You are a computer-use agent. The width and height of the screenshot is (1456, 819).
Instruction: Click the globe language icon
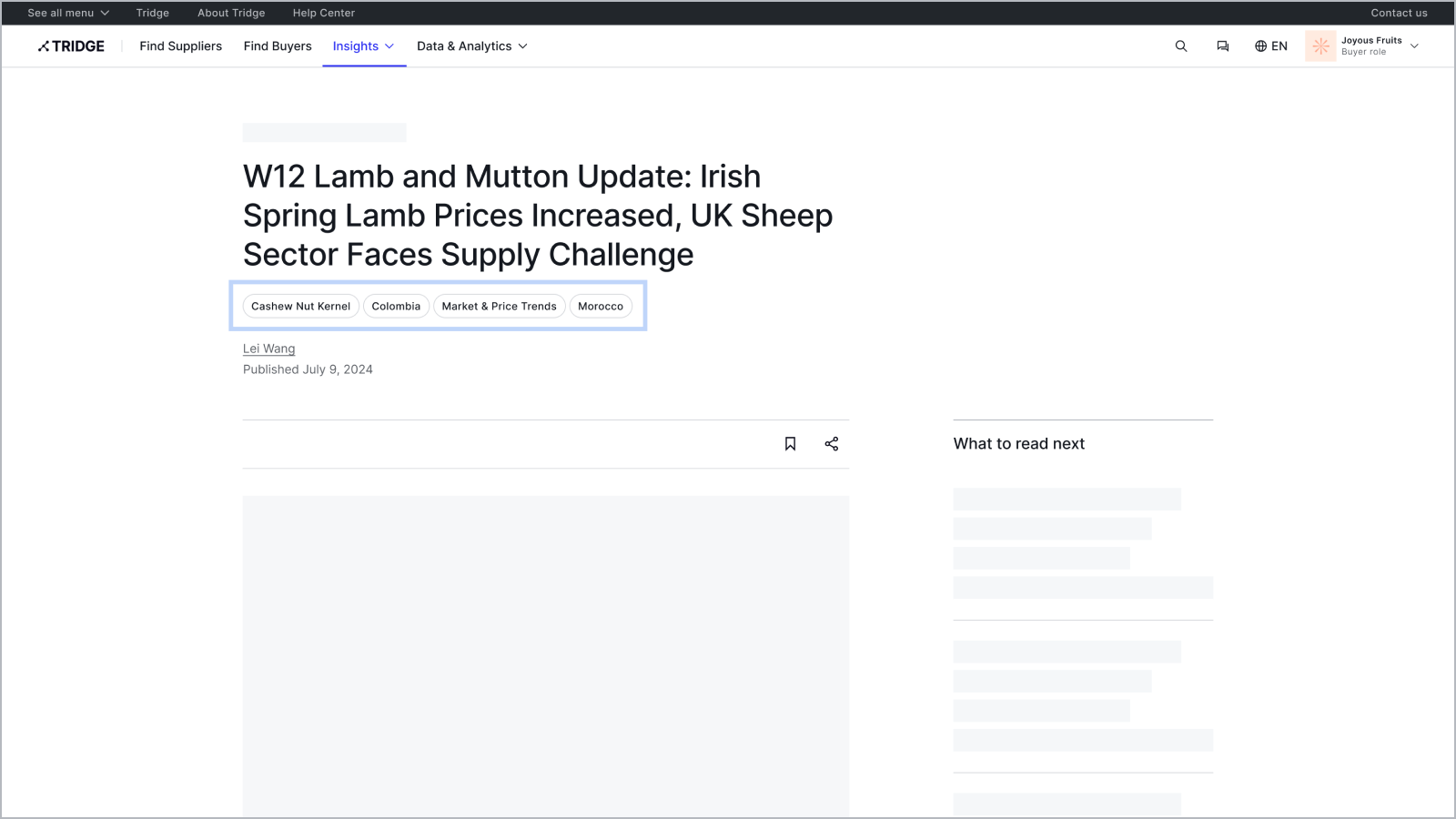[x=1261, y=46]
